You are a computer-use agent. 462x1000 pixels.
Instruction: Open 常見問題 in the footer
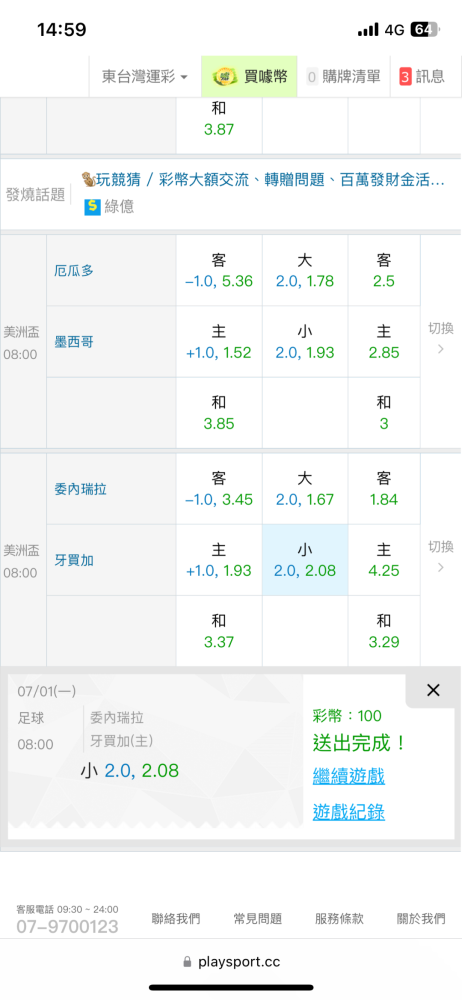[x=258, y=919]
